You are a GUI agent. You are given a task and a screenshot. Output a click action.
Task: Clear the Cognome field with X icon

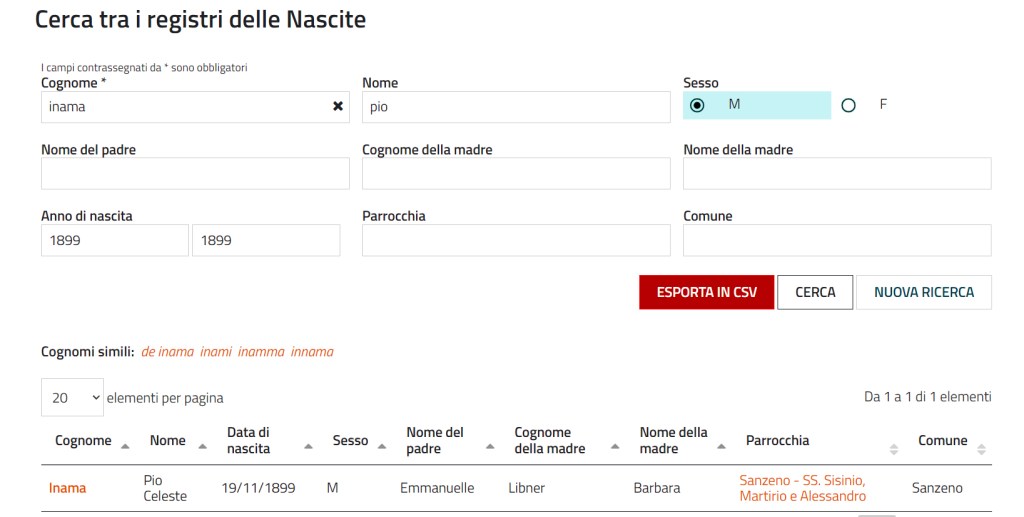[x=338, y=106]
